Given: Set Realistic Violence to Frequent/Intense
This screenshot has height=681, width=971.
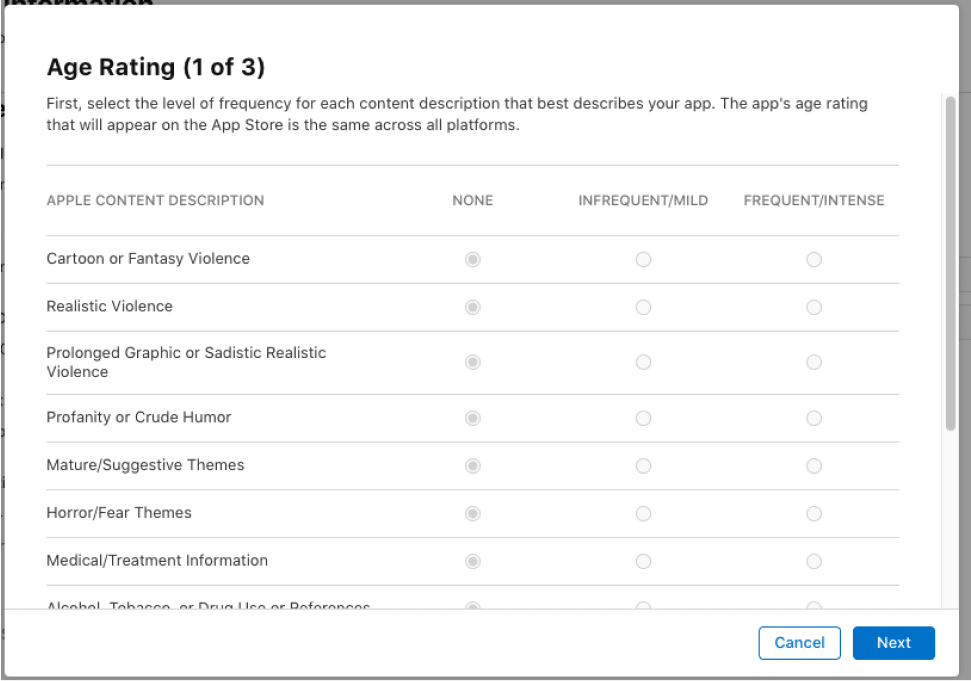Looking at the screenshot, I should click(814, 307).
